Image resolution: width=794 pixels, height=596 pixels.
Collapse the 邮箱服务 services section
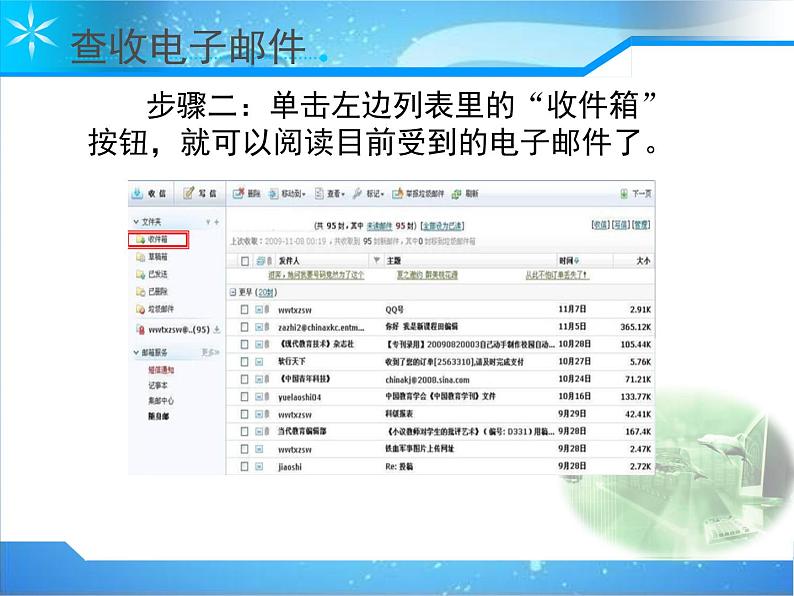tap(136, 352)
